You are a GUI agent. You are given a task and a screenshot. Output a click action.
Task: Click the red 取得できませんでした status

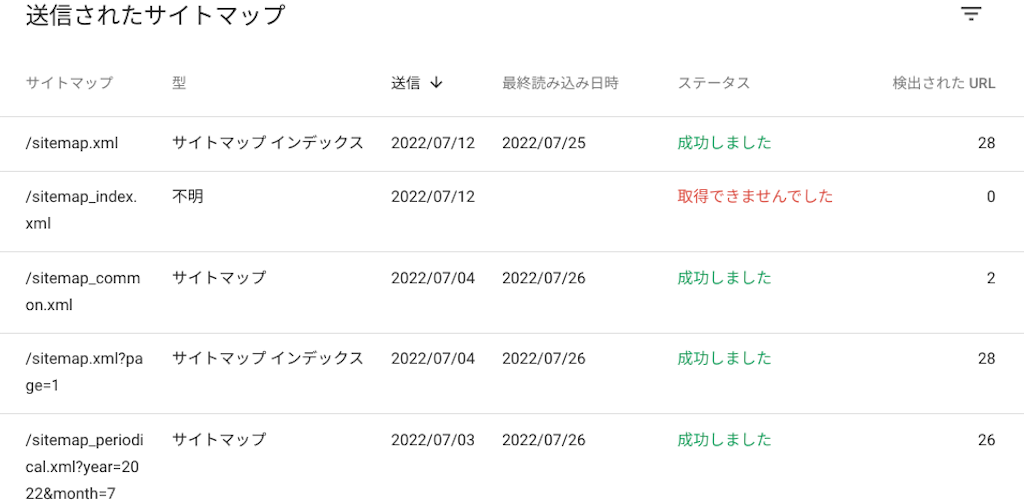(756, 196)
